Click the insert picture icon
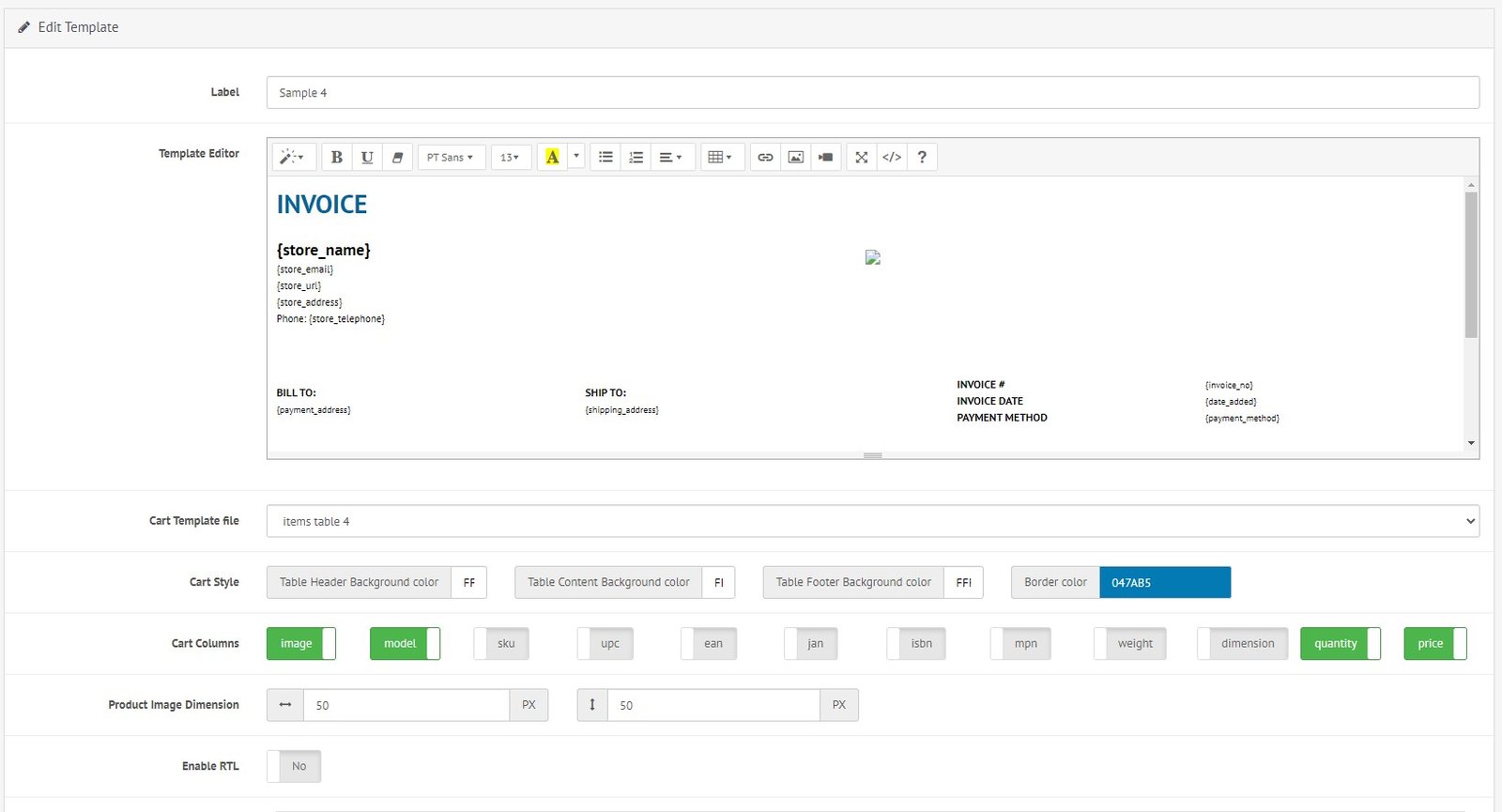Viewport: 1502px width, 812px height. tap(795, 157)
